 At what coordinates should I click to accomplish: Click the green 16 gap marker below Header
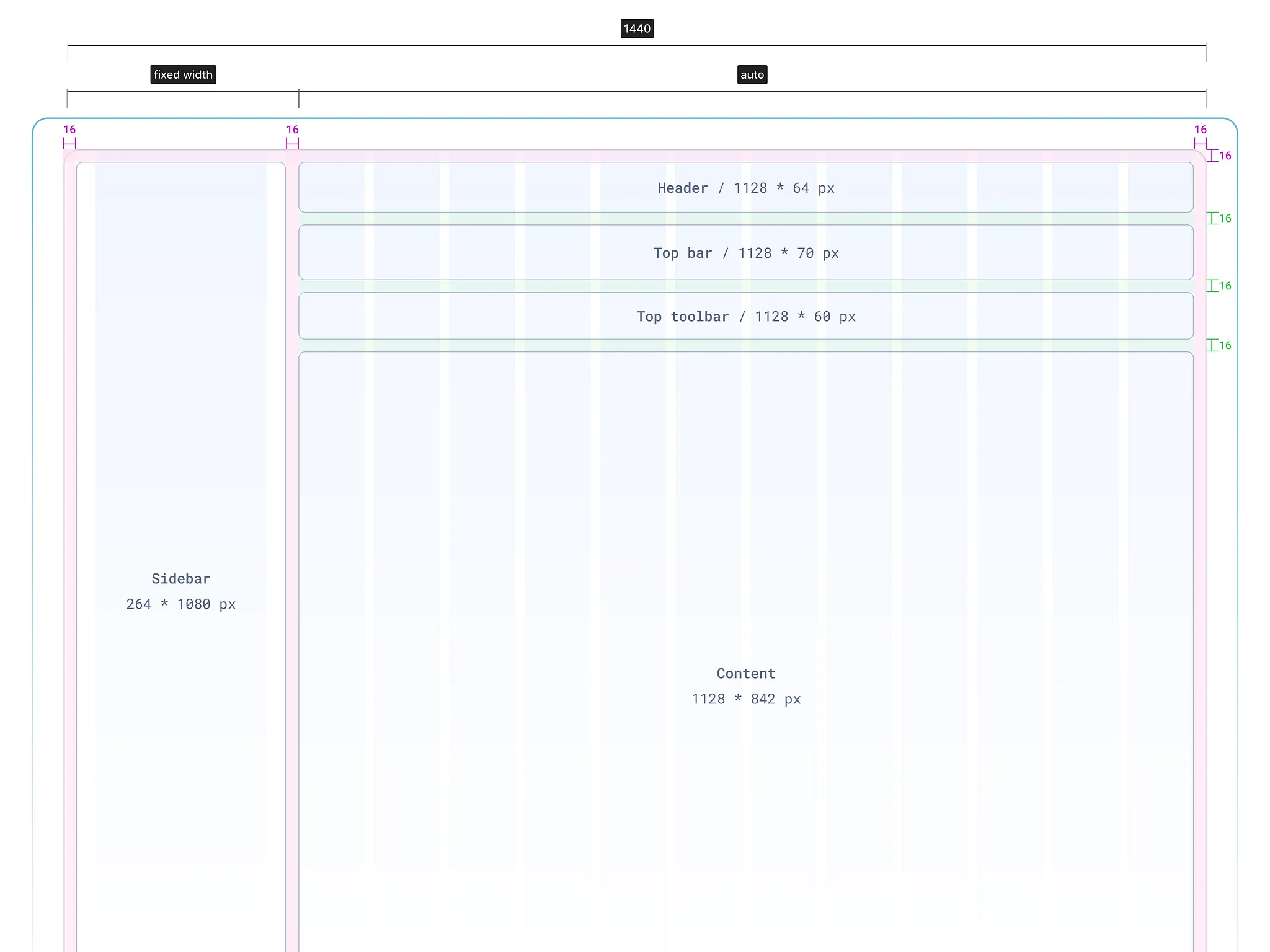[1224, 219]
